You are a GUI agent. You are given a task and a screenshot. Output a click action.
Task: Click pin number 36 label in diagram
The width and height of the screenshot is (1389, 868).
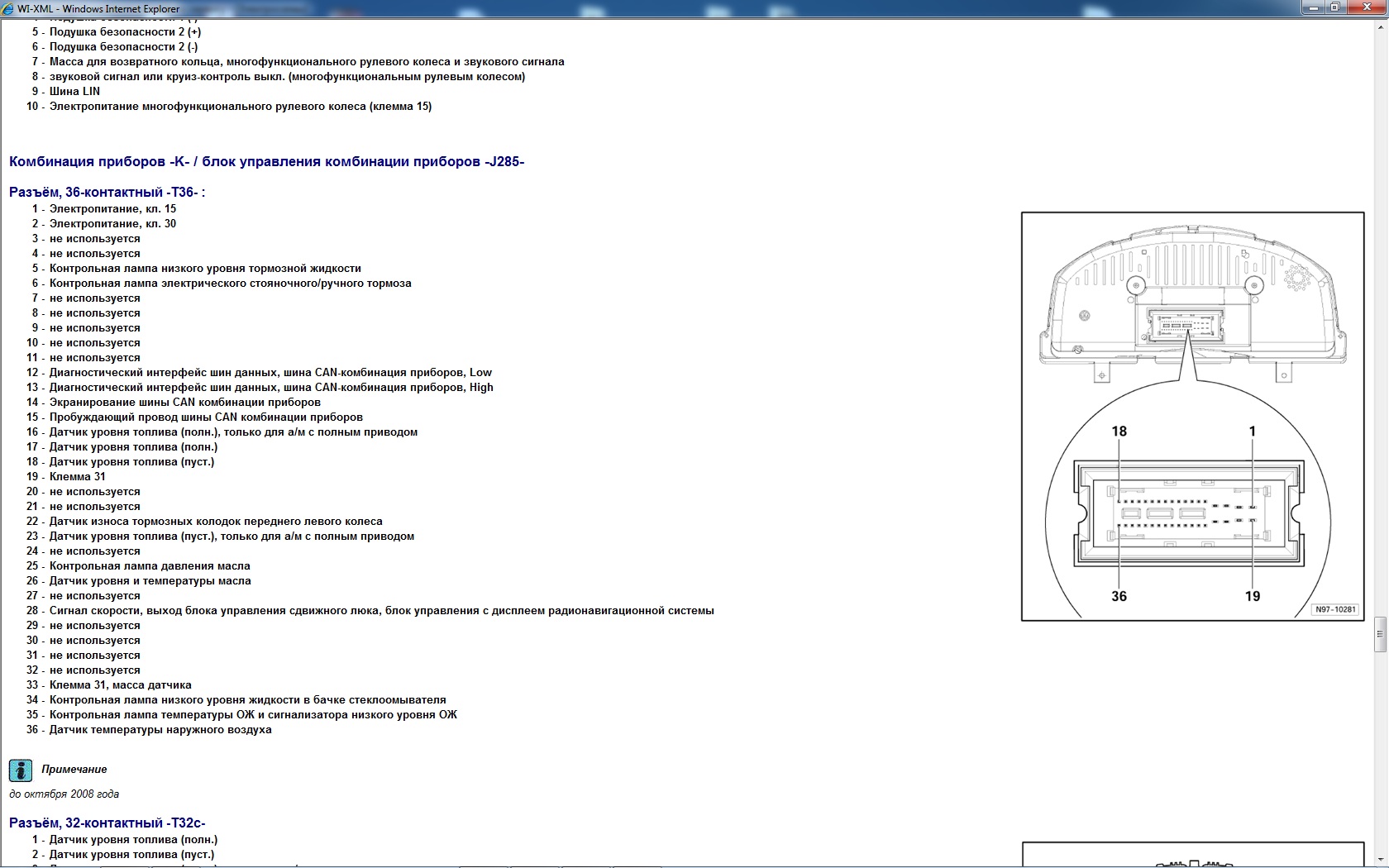click(1119, 596)
